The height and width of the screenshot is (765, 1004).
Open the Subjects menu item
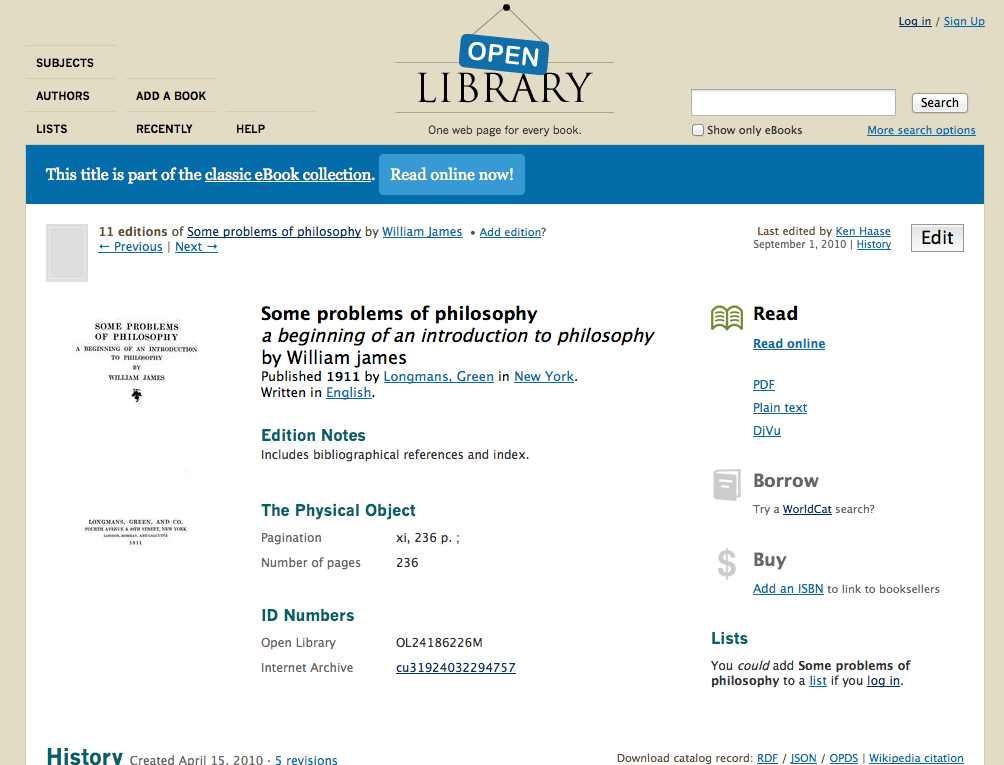click(x=65, y=63)
